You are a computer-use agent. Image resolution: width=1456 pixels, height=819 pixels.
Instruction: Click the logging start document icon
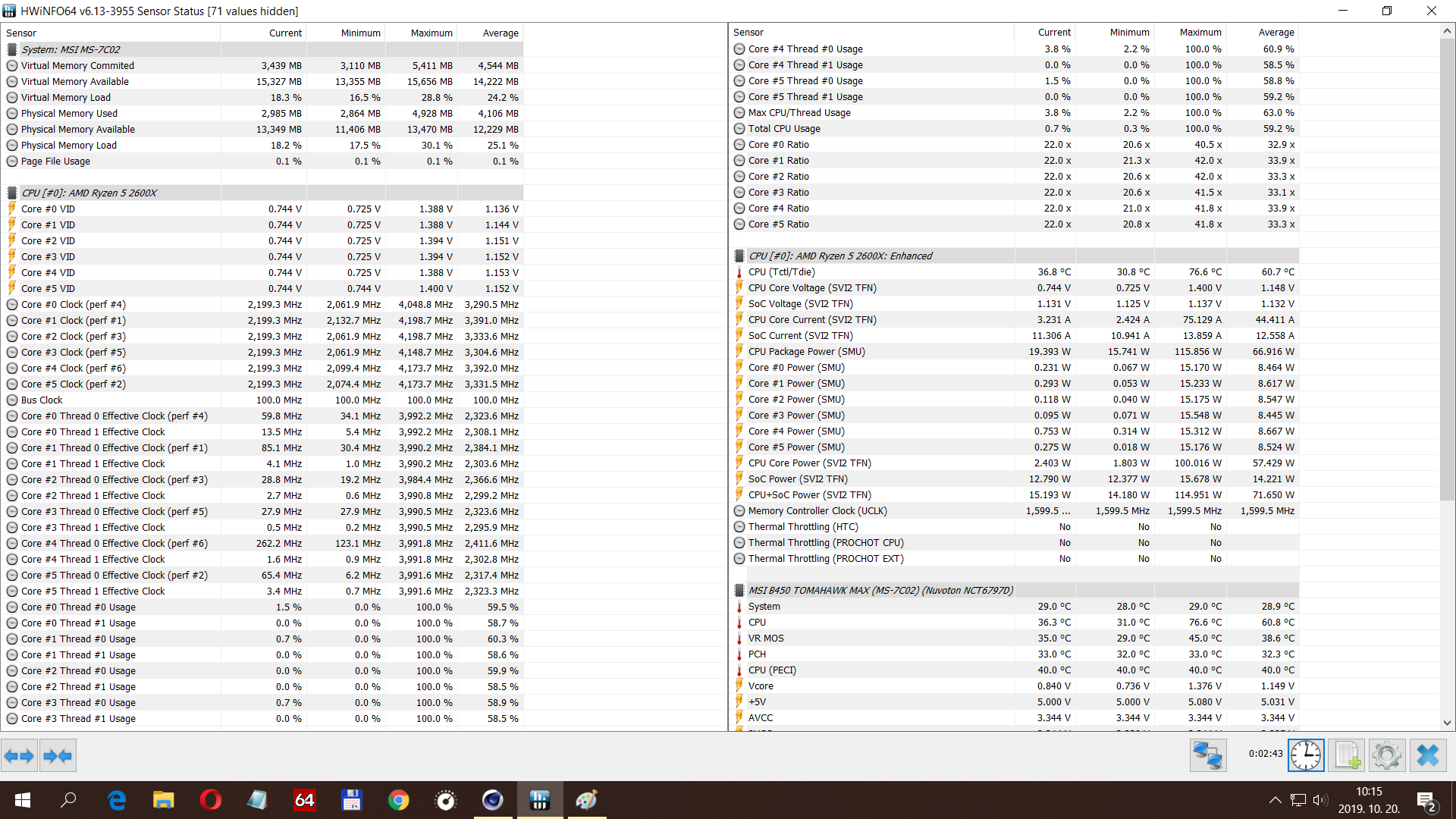pyautogui.click(x=1347, y=755)
